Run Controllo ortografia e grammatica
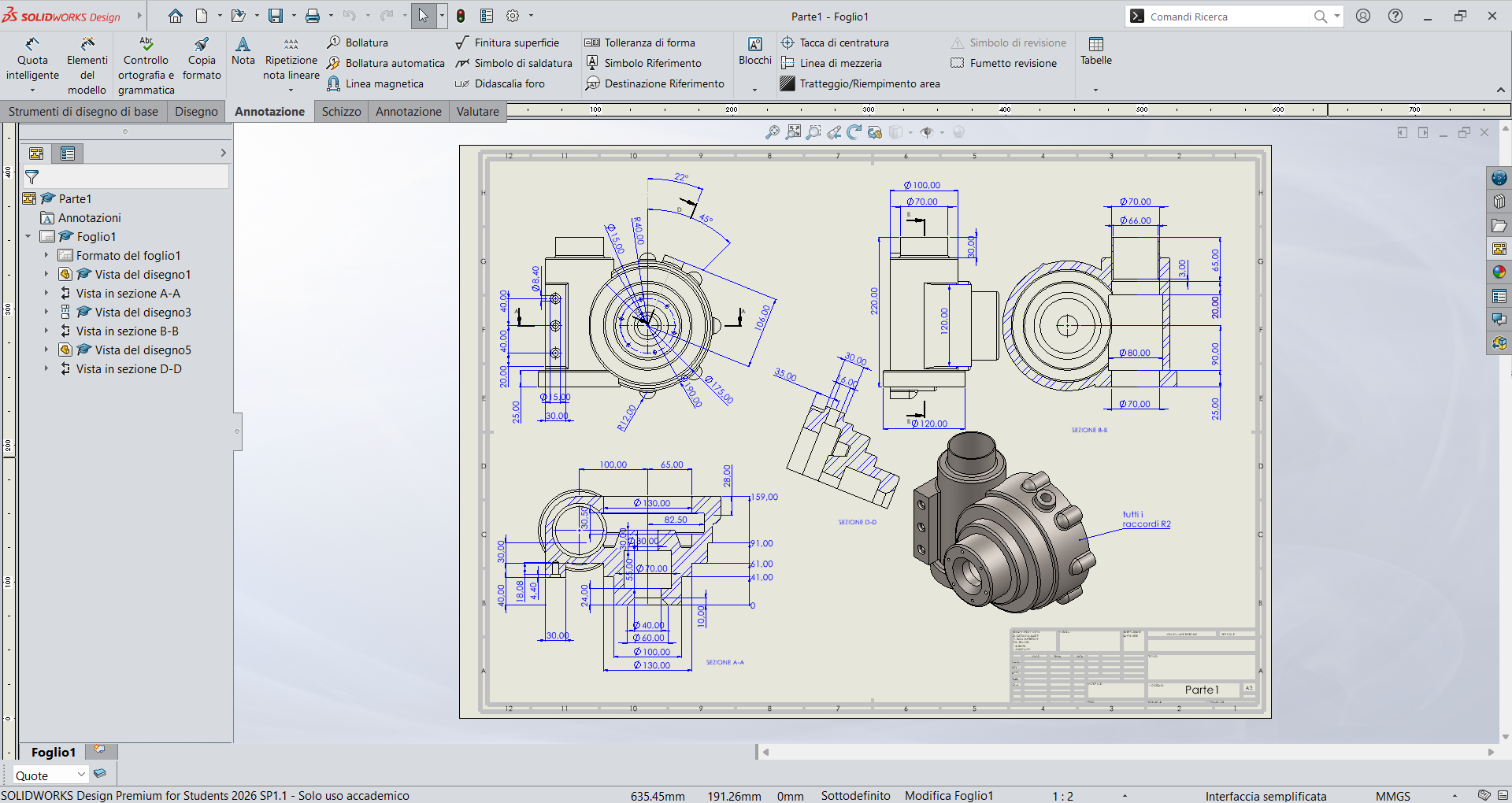 146,66
